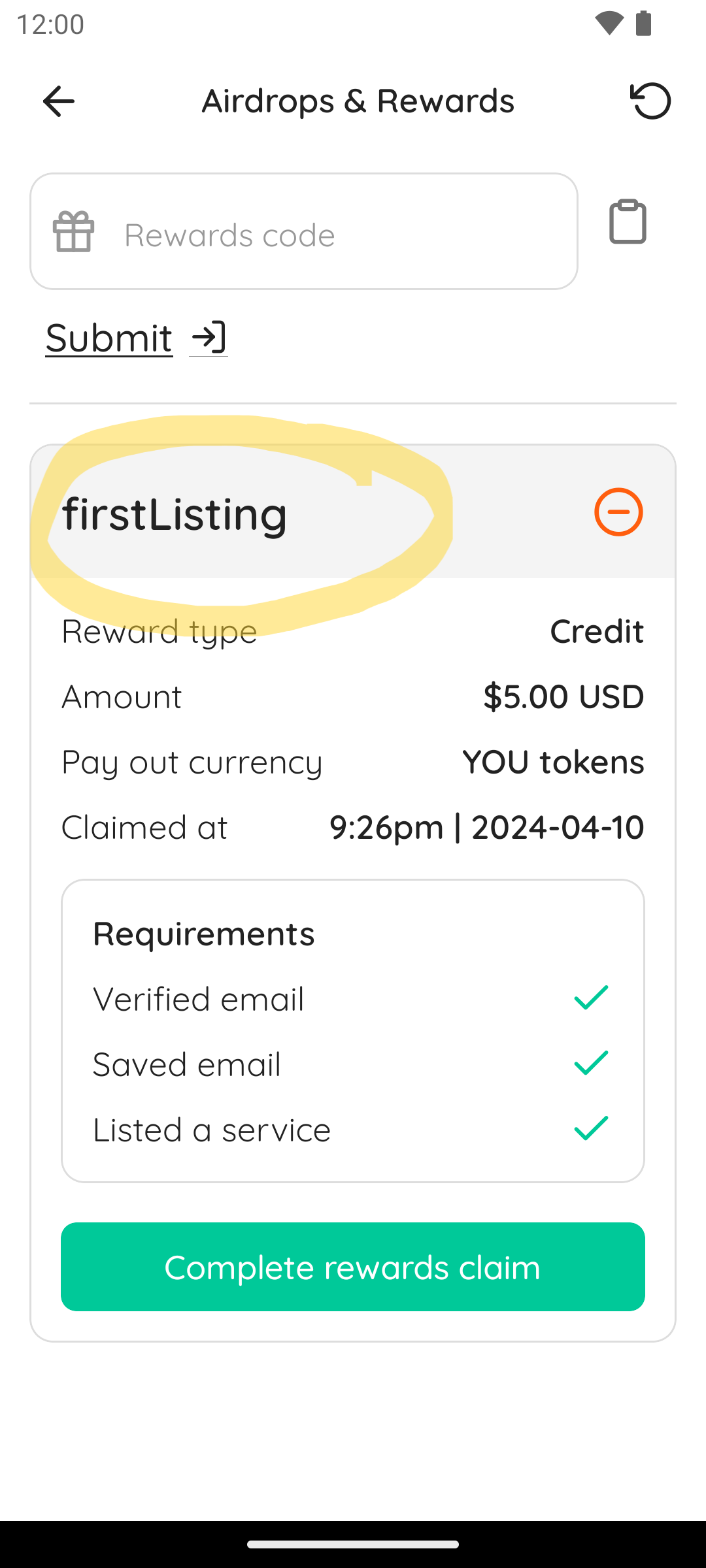
Task: Tap the Verified email checkmark
Action: point(591,998)
